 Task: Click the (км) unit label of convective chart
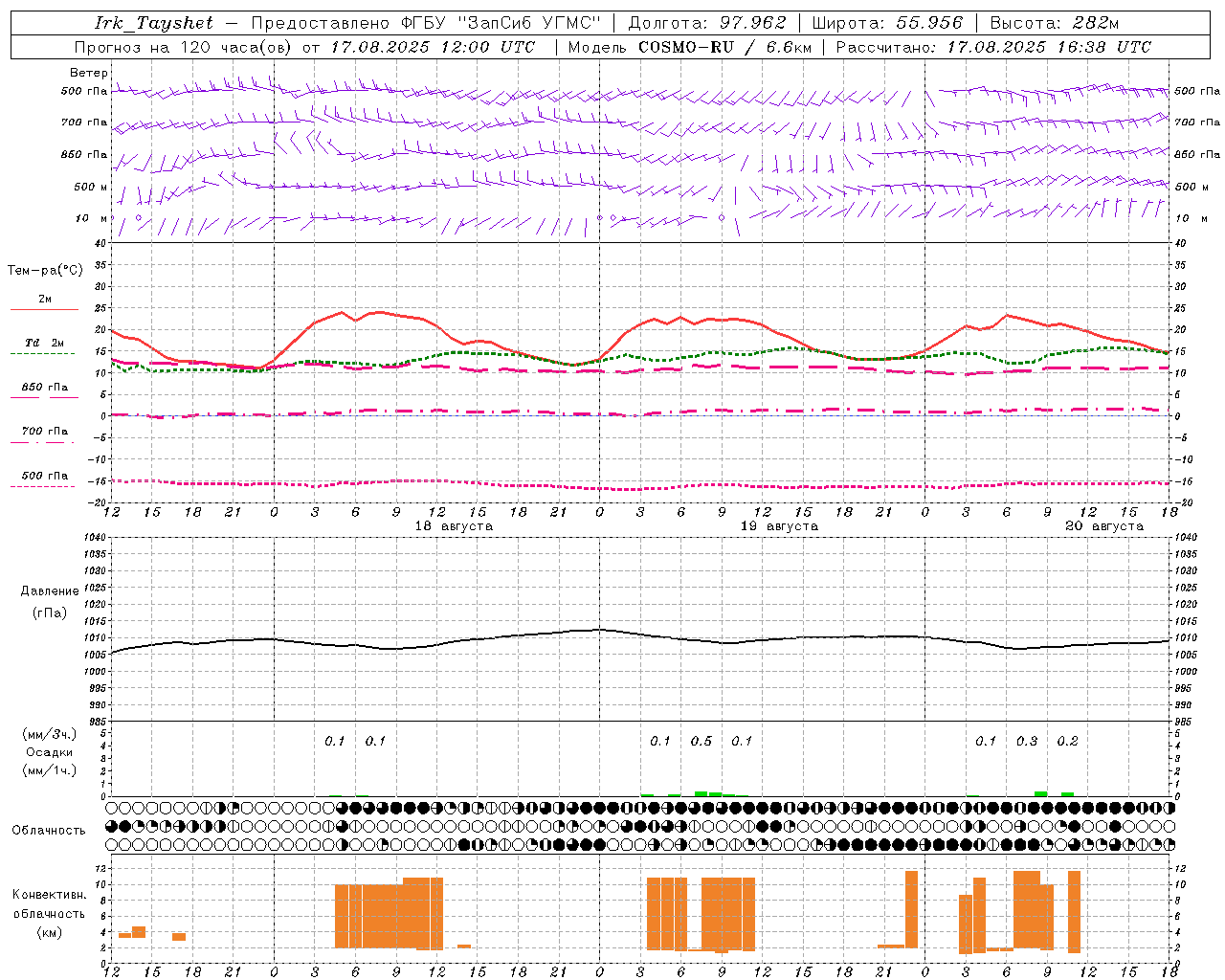point(49,932)
